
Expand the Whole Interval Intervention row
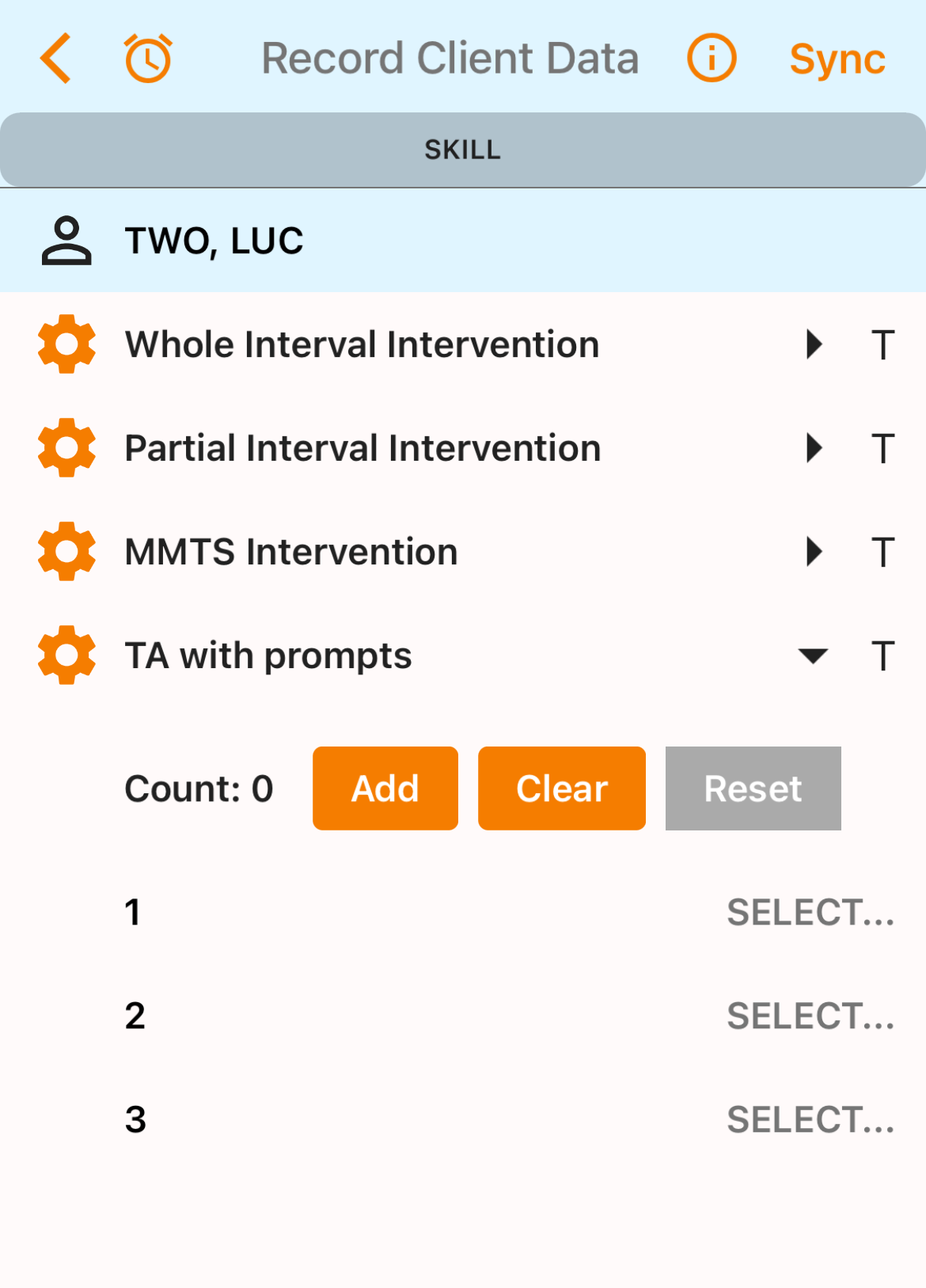tap(814, 344)
